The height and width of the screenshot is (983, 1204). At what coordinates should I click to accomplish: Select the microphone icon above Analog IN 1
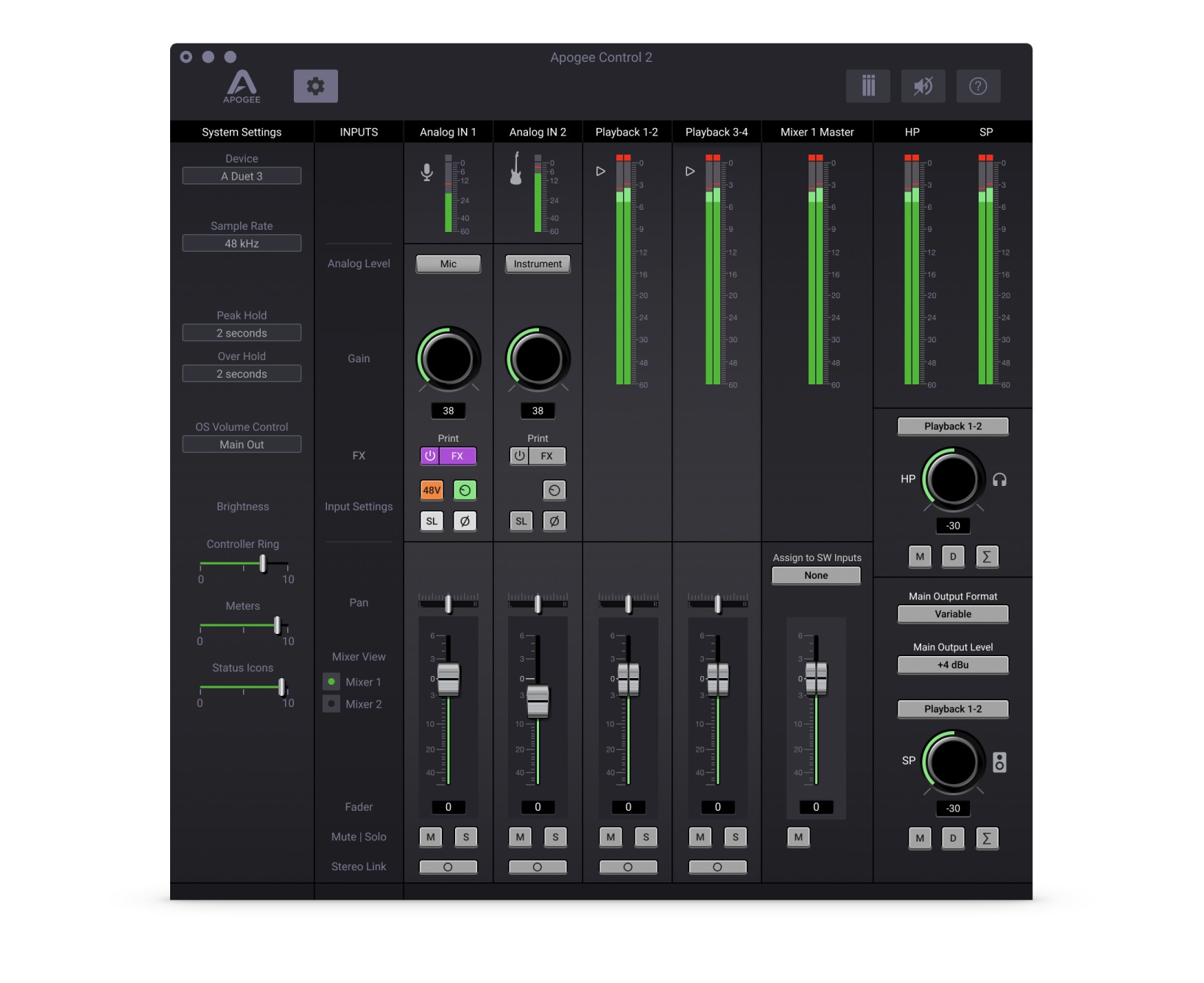pos(426,171)
